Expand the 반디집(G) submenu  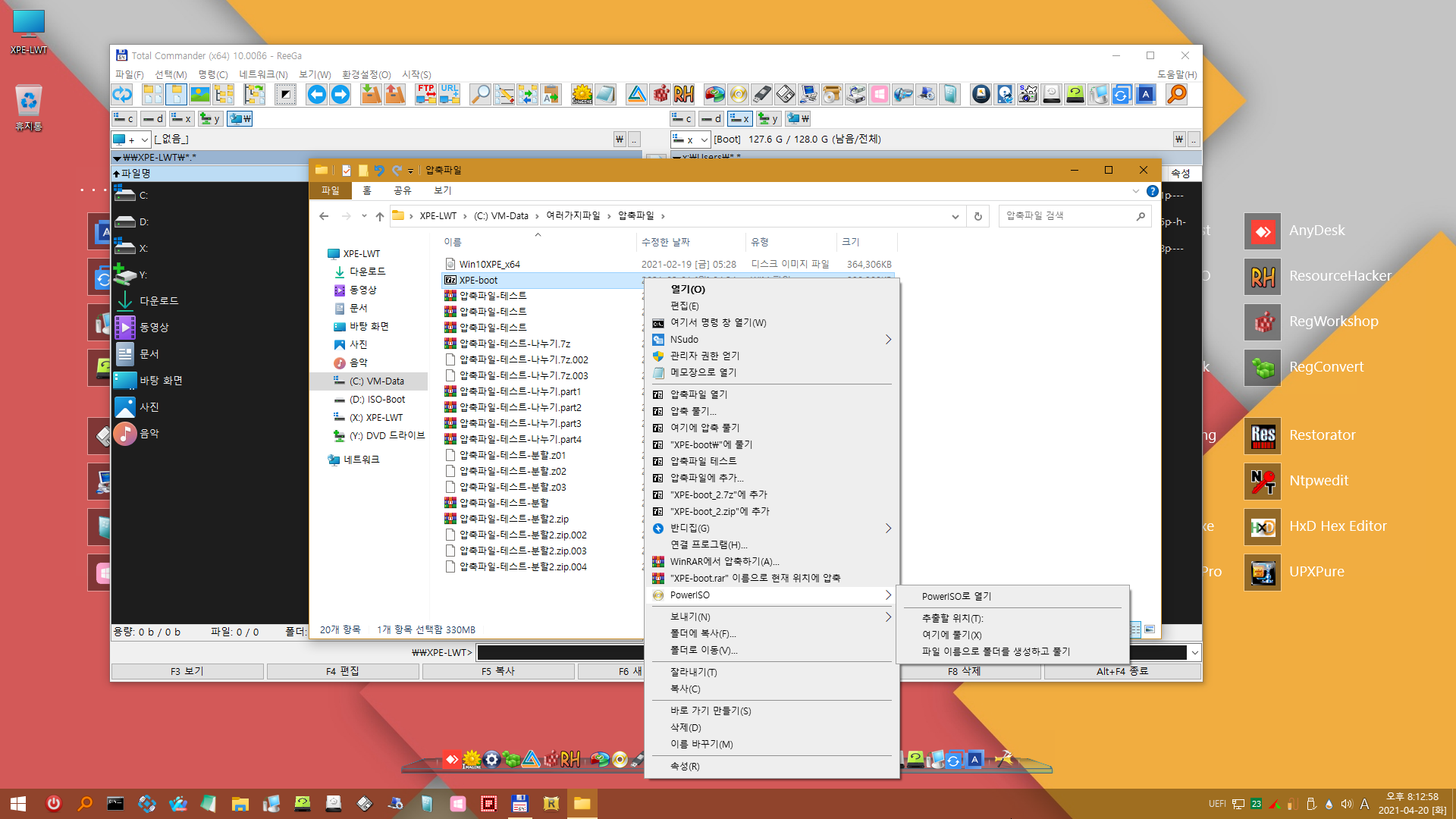pyautogui.click(x=888, y=528)
